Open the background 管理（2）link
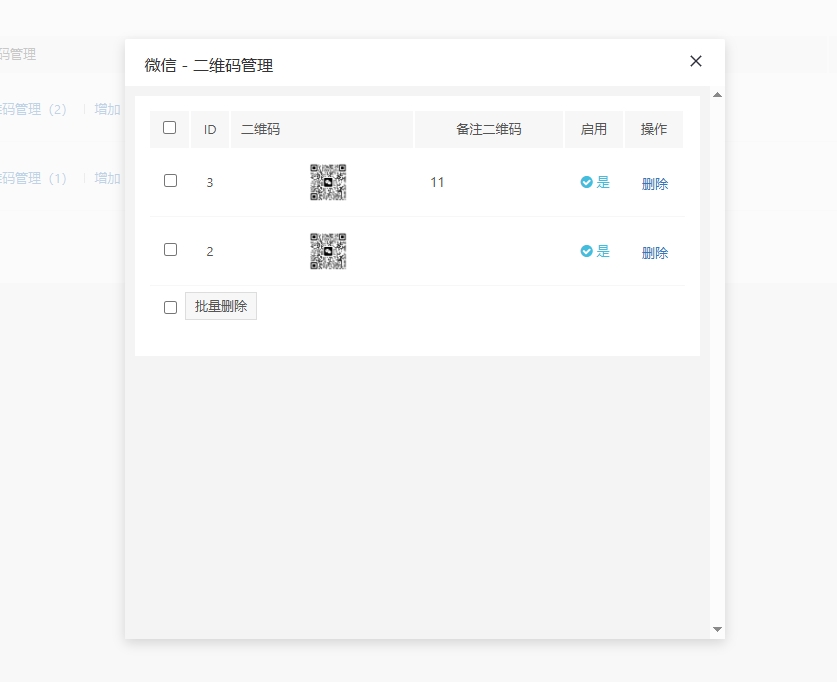The height and width of the screenshot is (682, 837). coord(33,109)
